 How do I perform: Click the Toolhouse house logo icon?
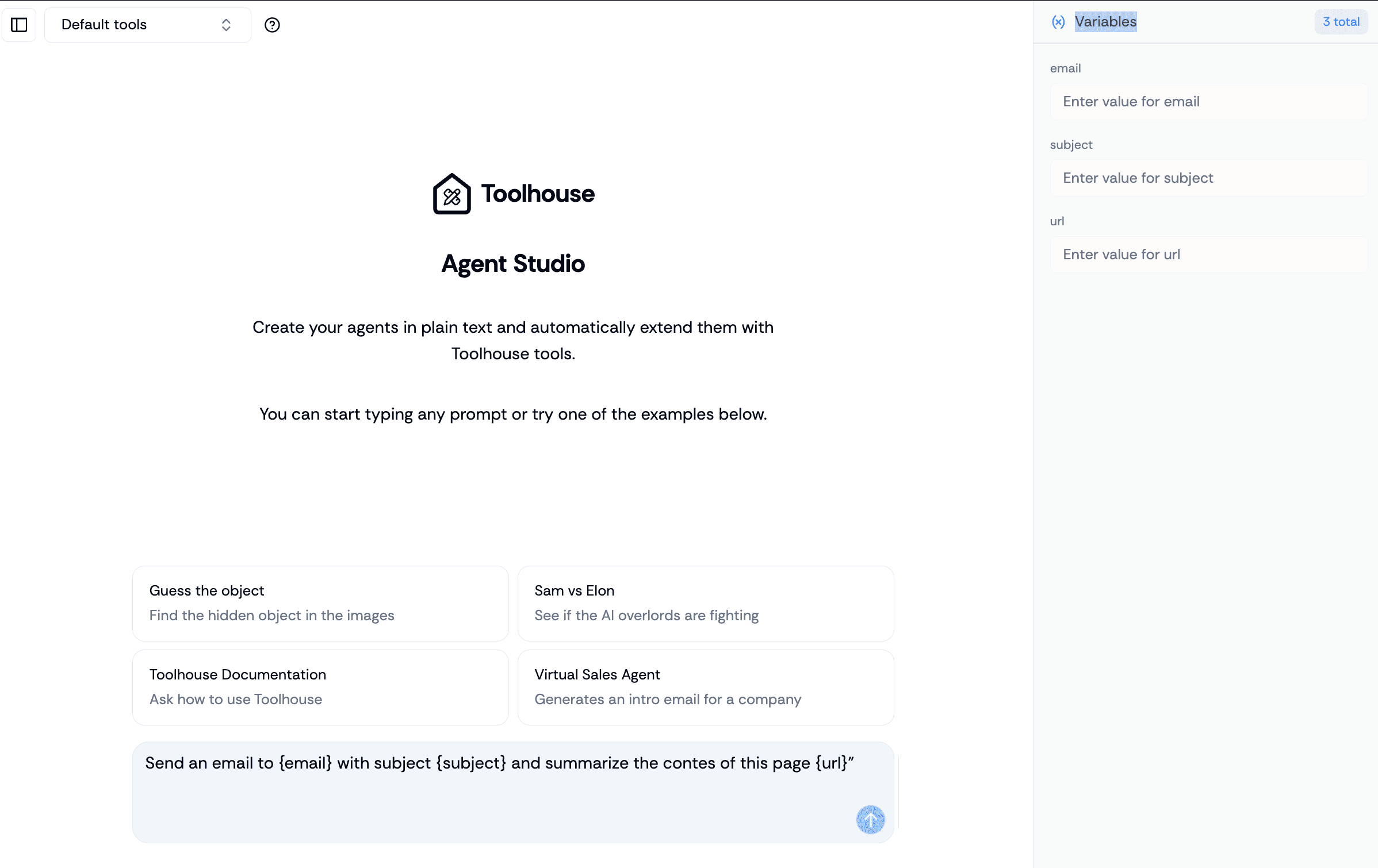pyautogui.click(x=452, y=194)
